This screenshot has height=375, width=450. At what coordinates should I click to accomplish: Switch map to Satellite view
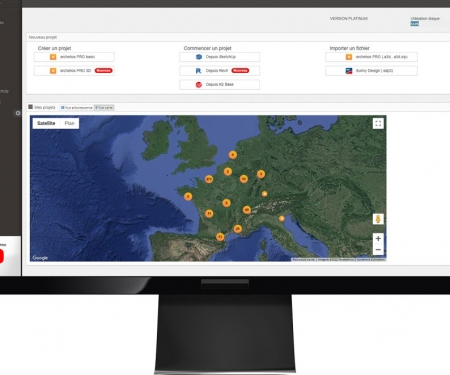(x=46, y=123)
